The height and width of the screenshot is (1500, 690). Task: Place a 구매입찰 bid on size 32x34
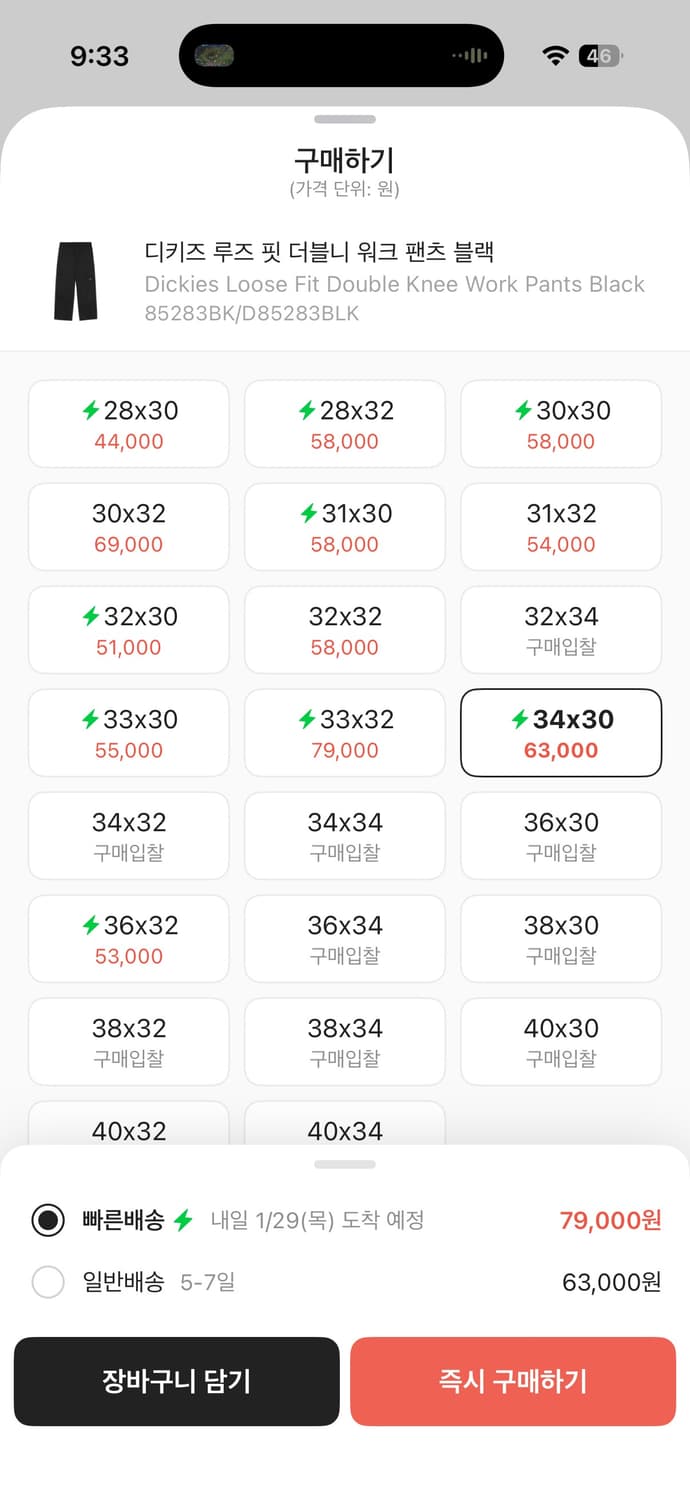coord(560,630)
